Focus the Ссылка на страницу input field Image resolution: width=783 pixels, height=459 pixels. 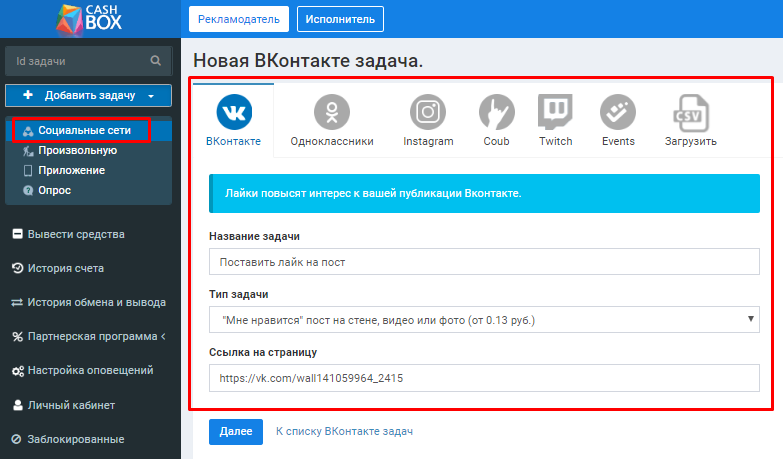(484, 378)
